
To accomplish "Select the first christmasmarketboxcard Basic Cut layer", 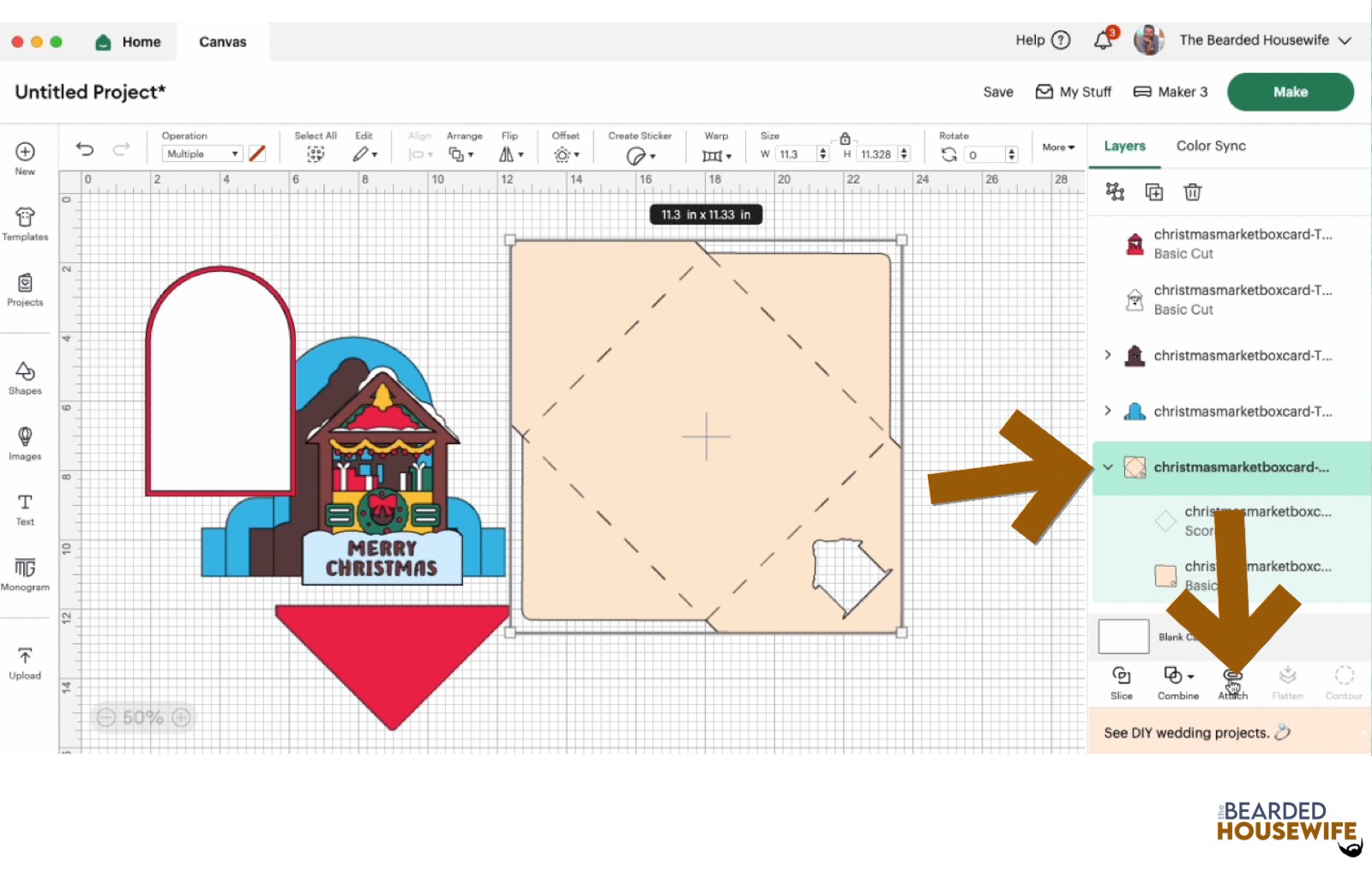I will point(1231,244).
